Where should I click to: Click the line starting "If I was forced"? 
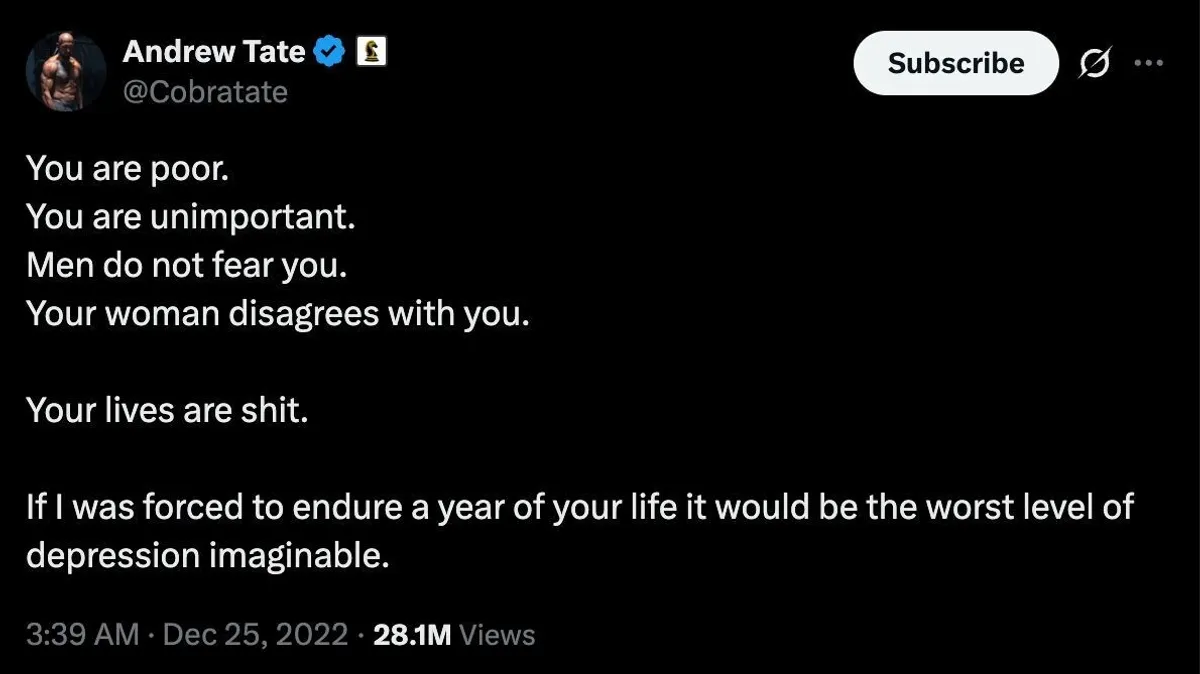point(579,507)
